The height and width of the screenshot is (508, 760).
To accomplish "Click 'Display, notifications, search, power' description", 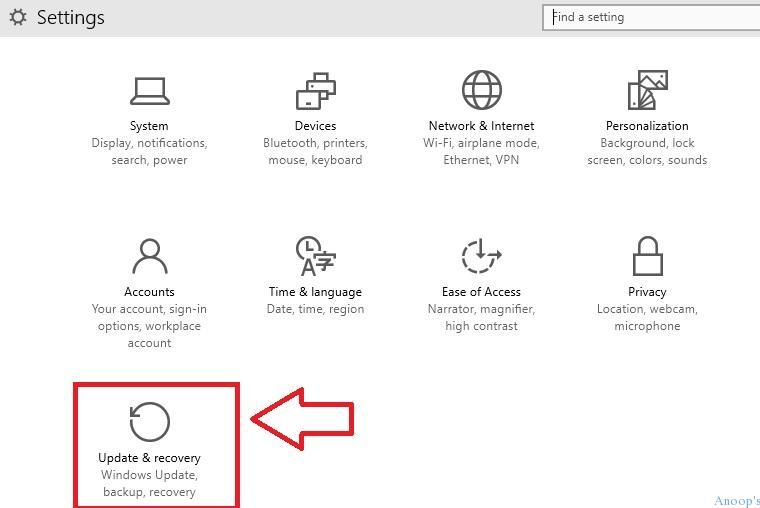I will pos(149,152).
